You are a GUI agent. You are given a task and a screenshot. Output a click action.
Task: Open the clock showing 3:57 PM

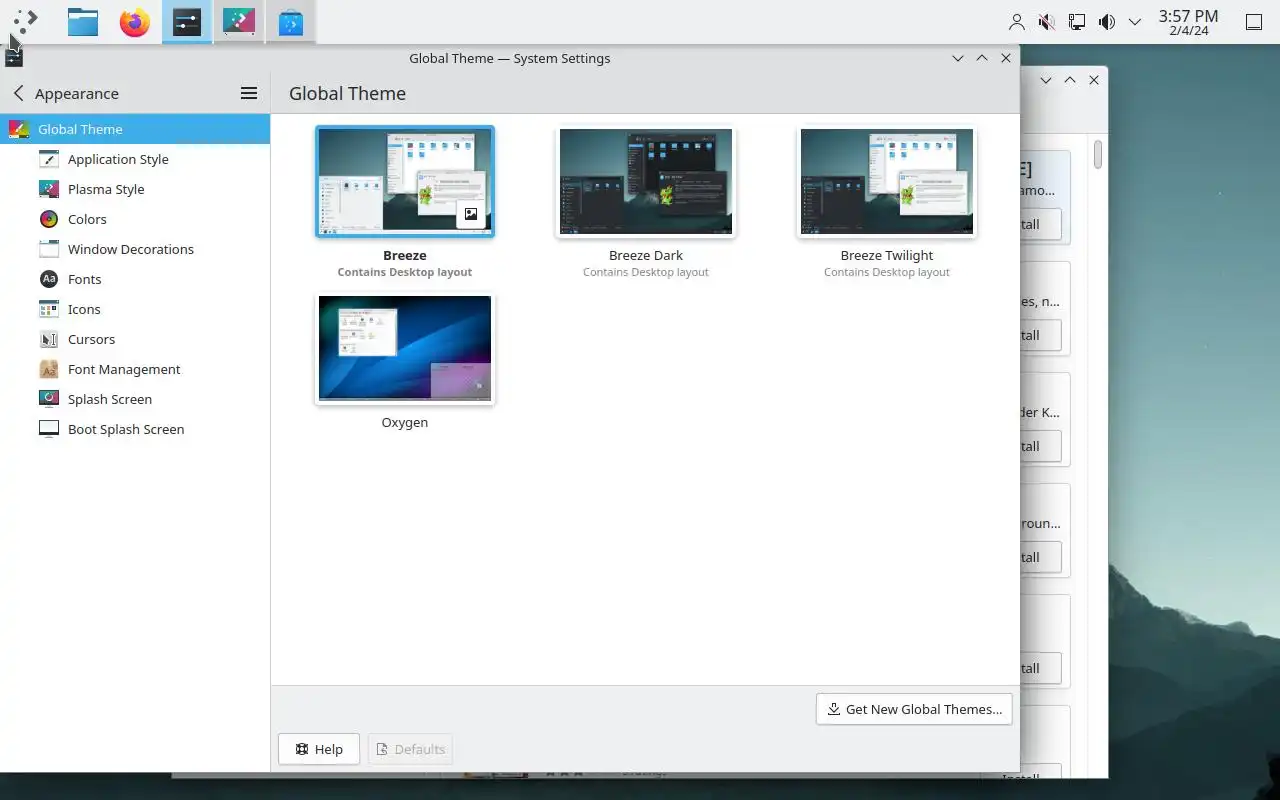click(1188, 21)
